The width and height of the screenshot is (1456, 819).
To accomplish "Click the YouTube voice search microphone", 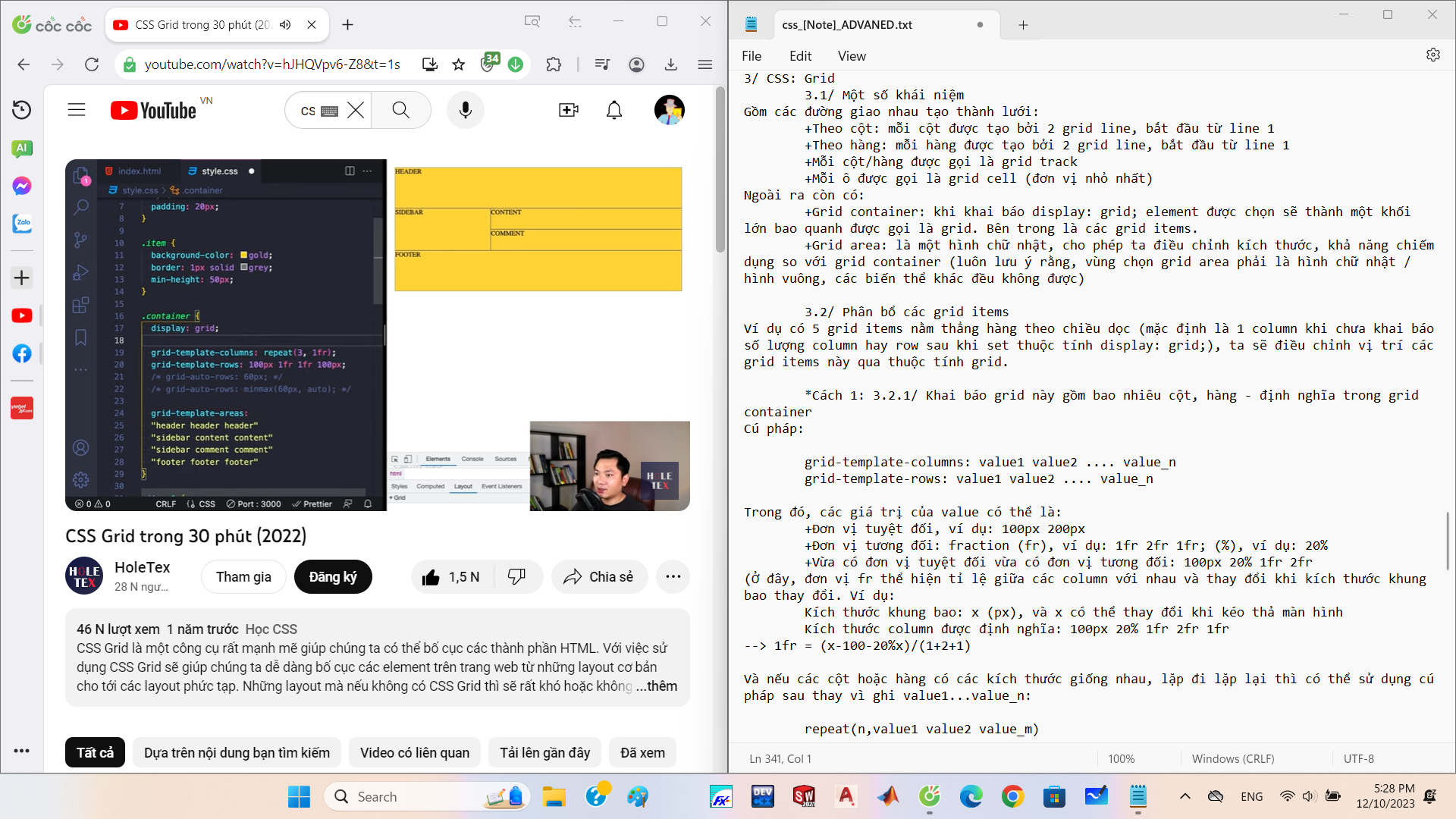I will click(465, 110).
